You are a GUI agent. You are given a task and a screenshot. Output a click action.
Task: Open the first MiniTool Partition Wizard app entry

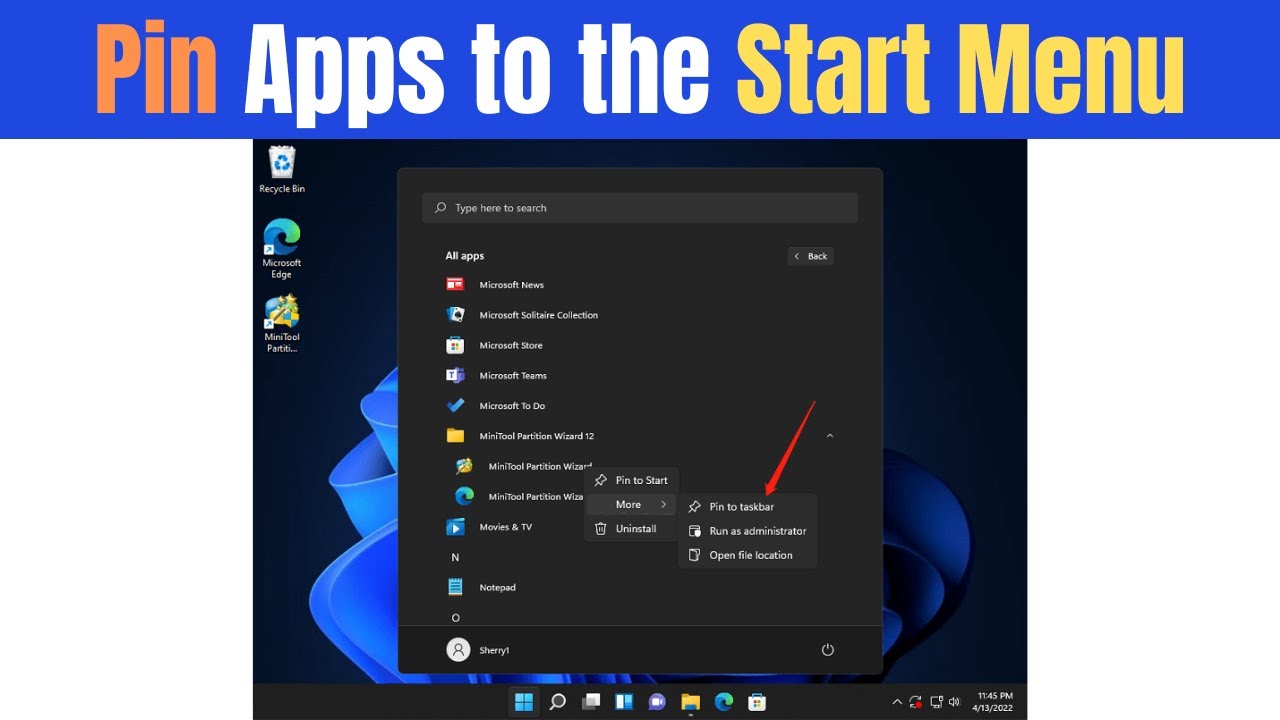[523, 466]
